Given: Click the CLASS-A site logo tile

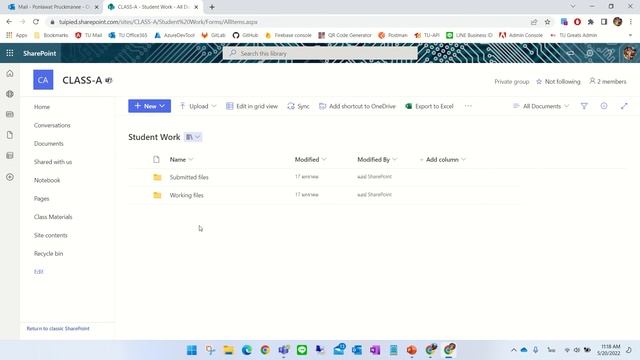Looking at the screenshot, I should point(43,80).
